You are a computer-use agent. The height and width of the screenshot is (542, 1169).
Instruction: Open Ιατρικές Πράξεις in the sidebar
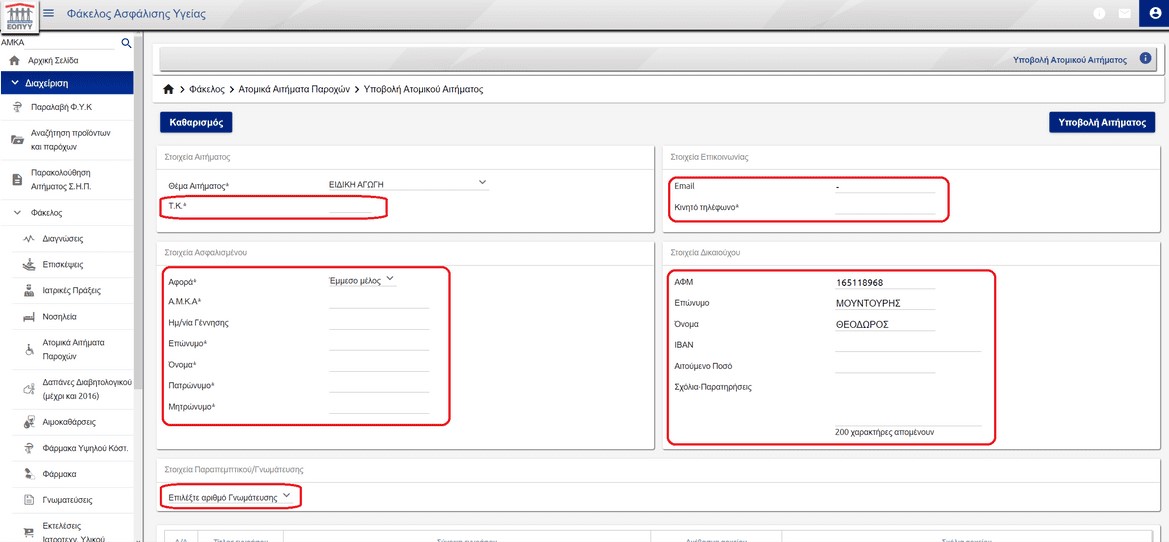(71, 290)
